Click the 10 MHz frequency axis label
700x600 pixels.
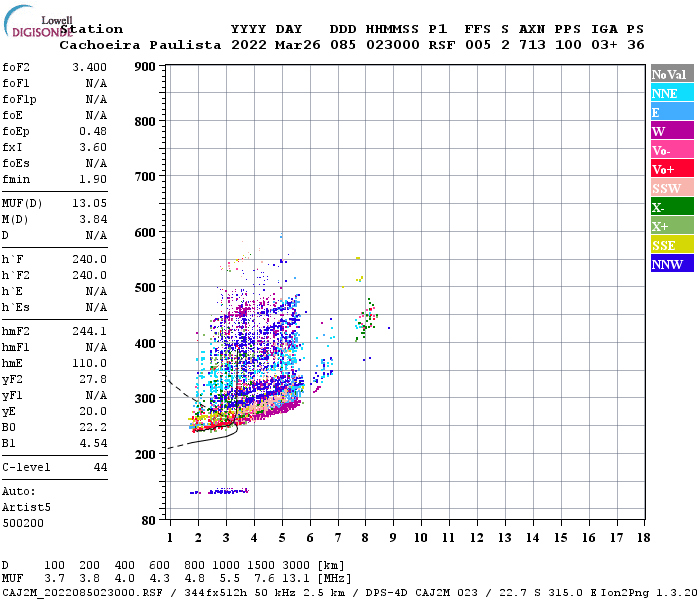pos(421,538)
